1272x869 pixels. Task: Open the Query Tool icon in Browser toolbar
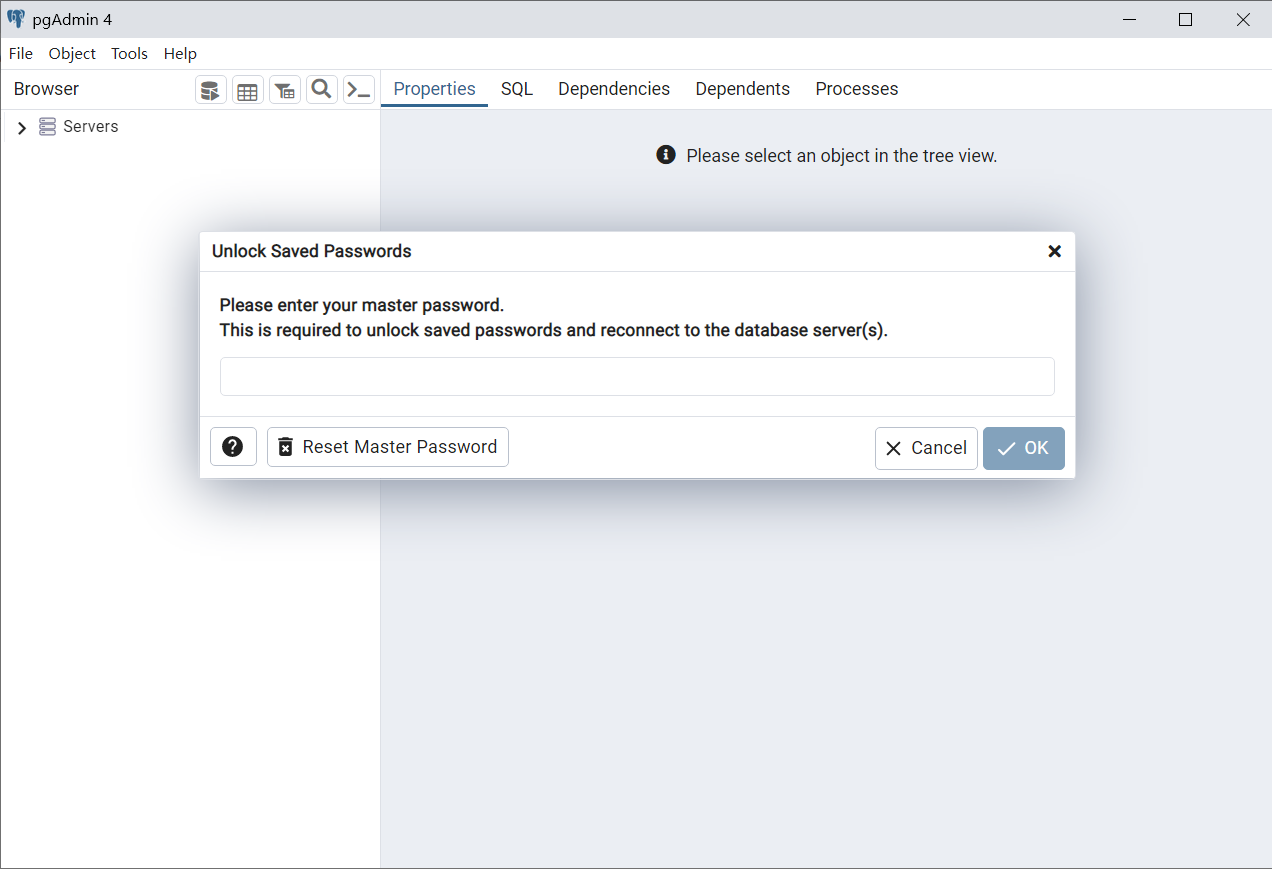click(x=211, y=90)
